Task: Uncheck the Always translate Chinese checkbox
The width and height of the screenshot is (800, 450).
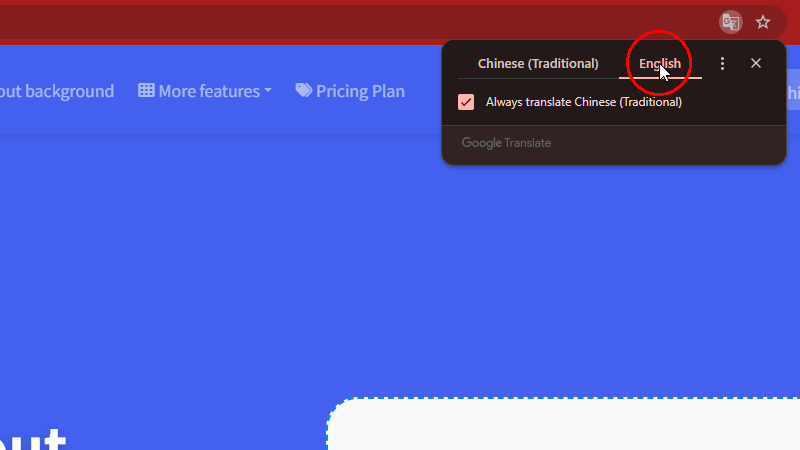Action: pos(466,102)
